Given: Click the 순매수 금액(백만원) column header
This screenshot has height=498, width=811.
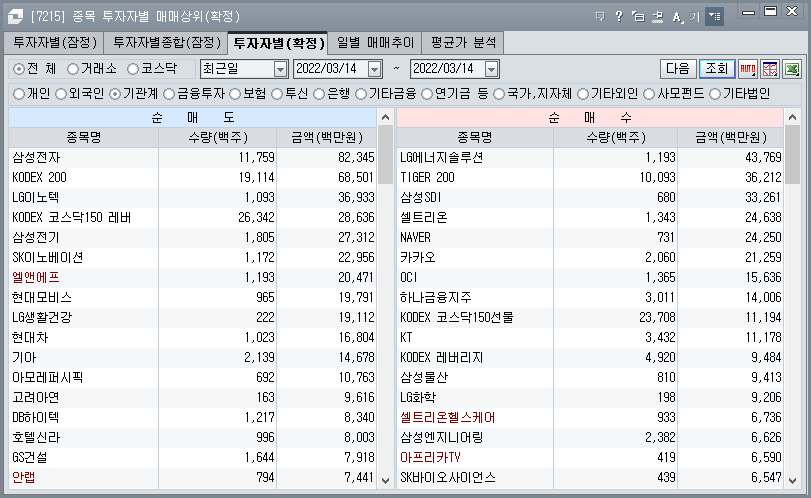Looking at the screenshot, I should (x=731, y=138).
